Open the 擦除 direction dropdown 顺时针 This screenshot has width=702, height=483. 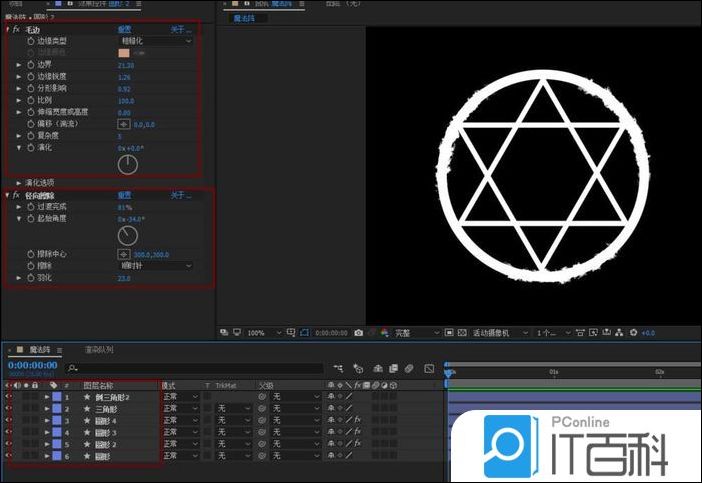tap(154, 266)
